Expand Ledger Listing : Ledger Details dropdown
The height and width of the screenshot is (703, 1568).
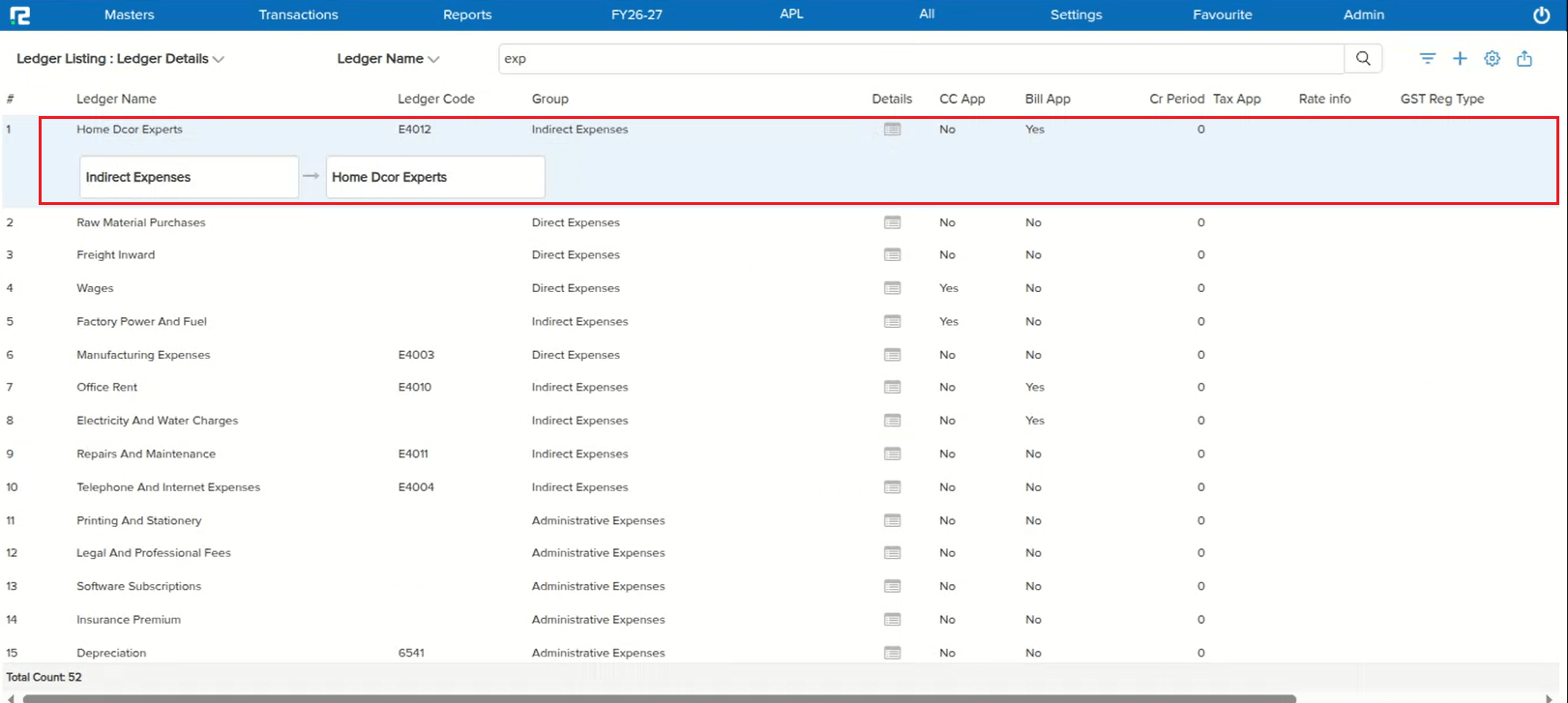coord(121,58)
